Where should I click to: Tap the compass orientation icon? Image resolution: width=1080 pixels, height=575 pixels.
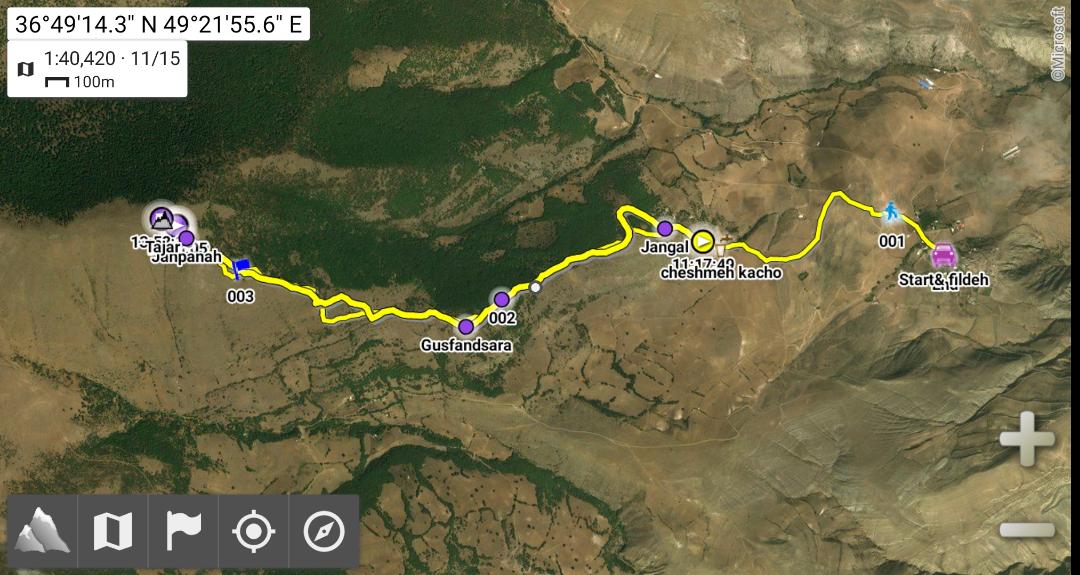pos(324,531)
